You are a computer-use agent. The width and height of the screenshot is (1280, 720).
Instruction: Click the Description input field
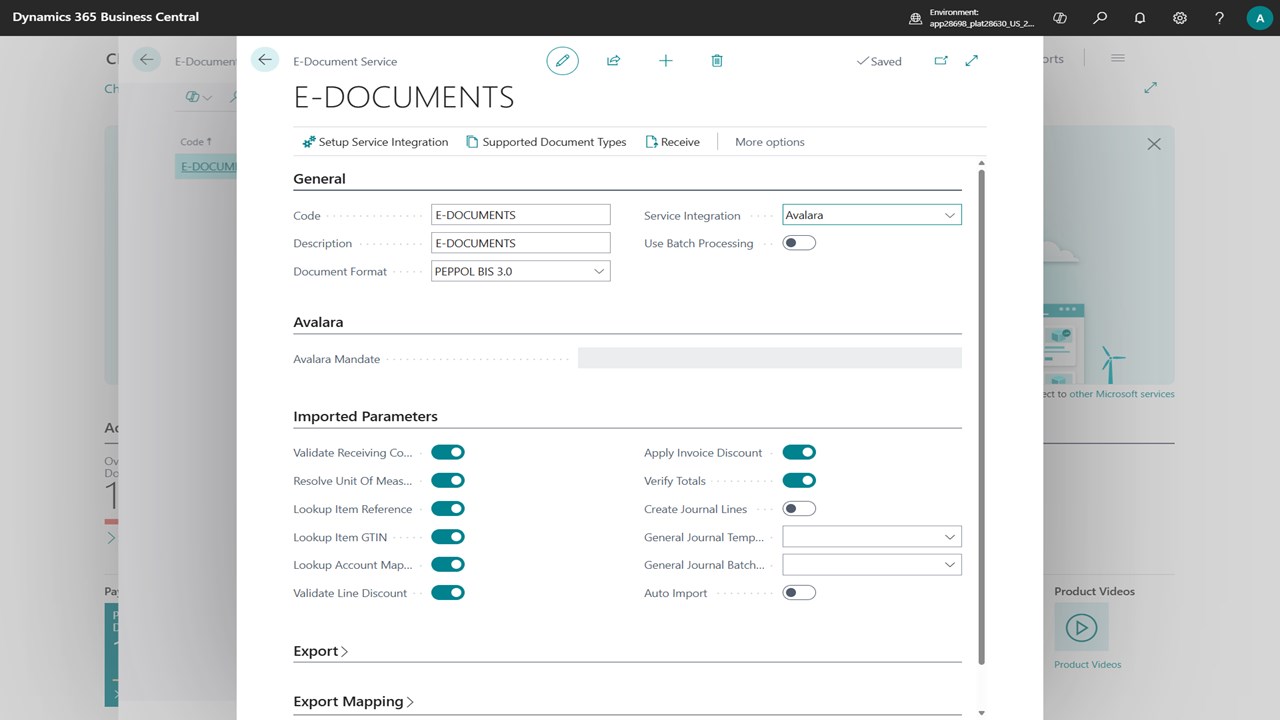tap(520, 243)
